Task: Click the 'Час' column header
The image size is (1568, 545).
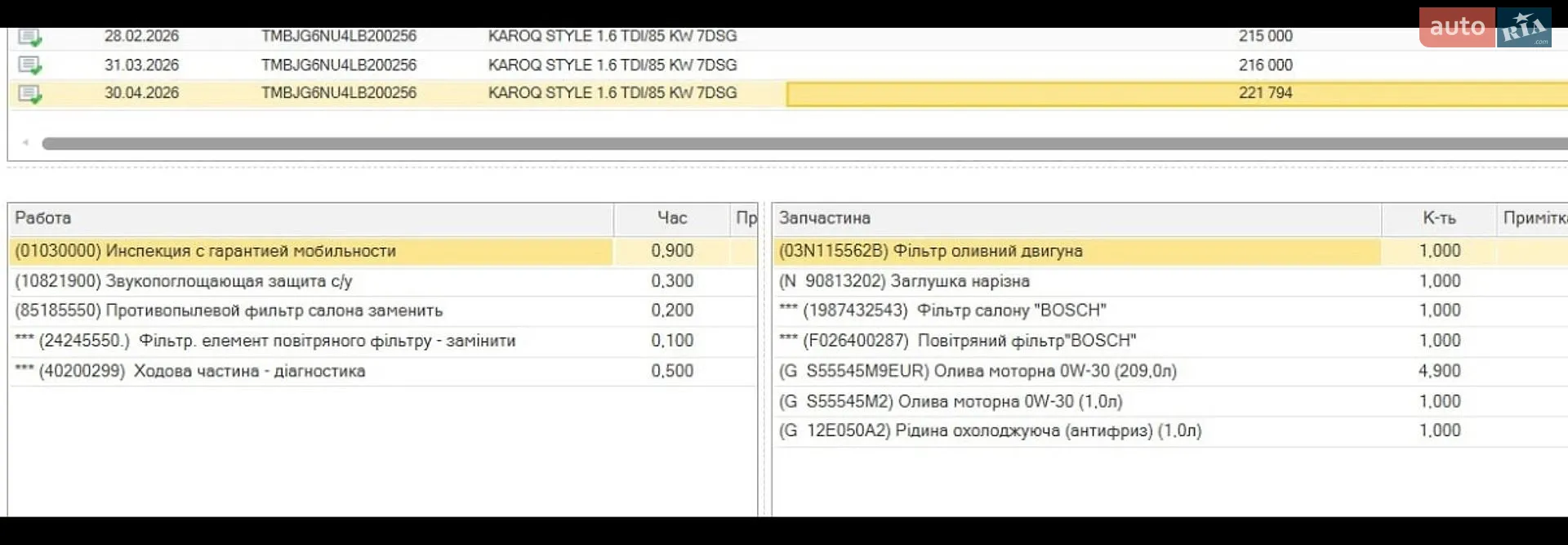Action: coord(671,218)
